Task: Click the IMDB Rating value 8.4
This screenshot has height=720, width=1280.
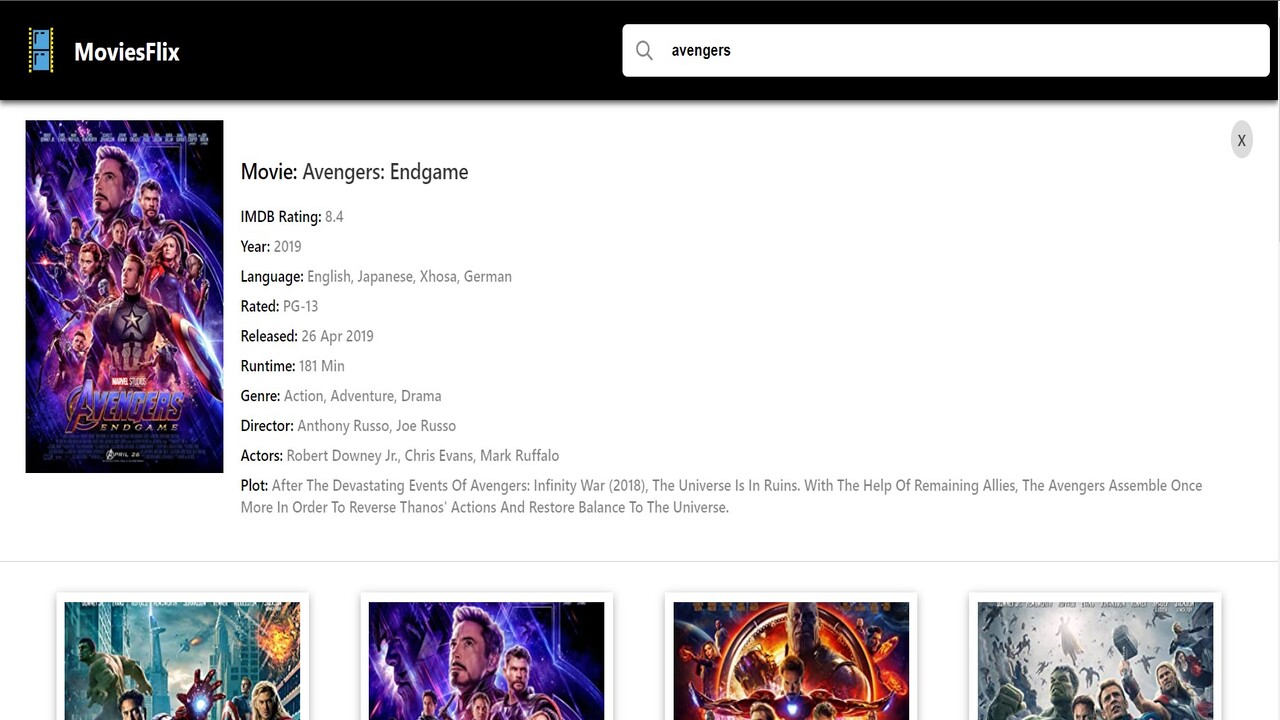Action: tap(334, 217)
